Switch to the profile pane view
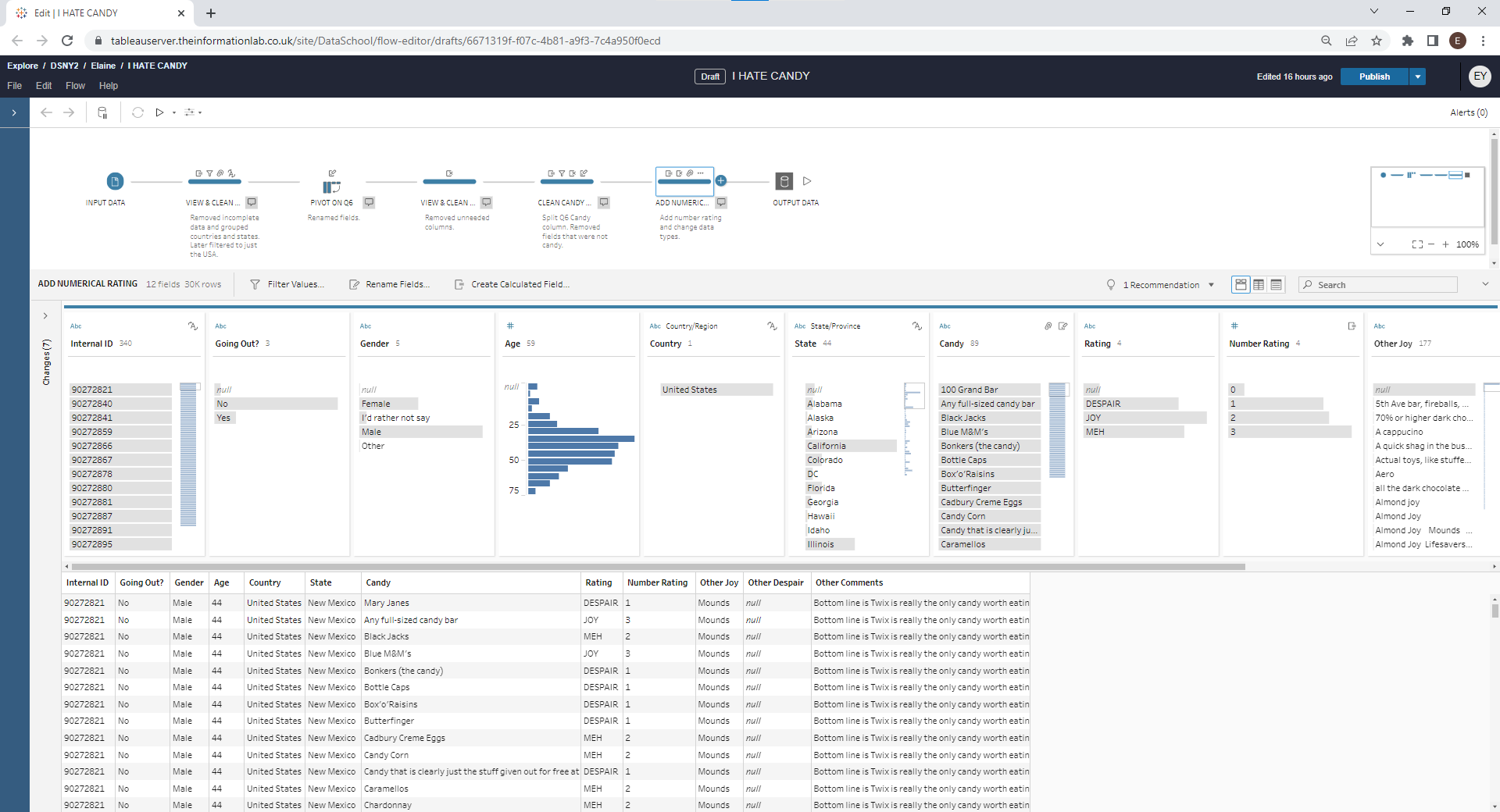This screenshot has height=812, width=1500. pyautogui.click(x=1241, y=285)
